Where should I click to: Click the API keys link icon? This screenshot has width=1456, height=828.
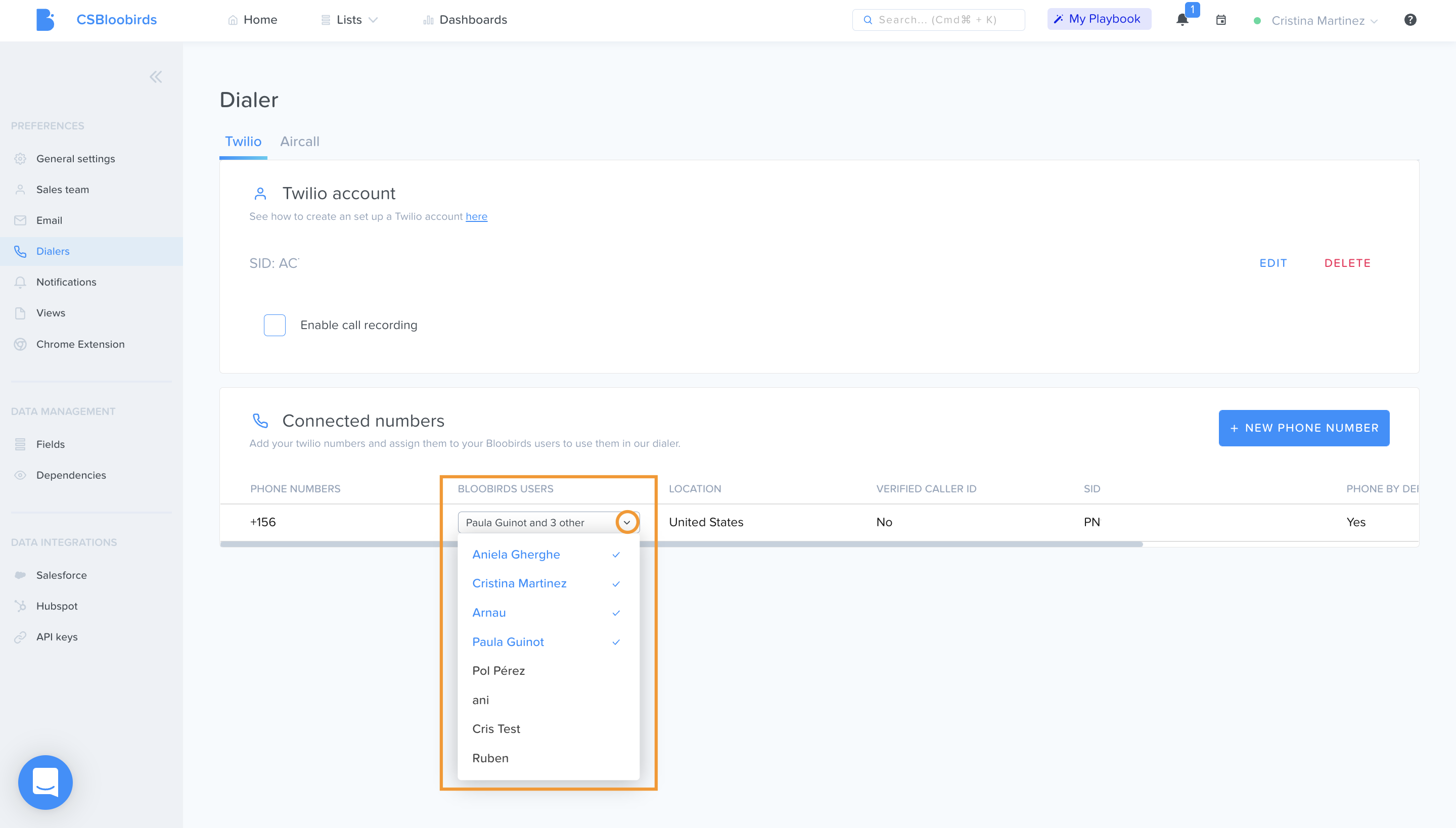click(x=20, y=637)
